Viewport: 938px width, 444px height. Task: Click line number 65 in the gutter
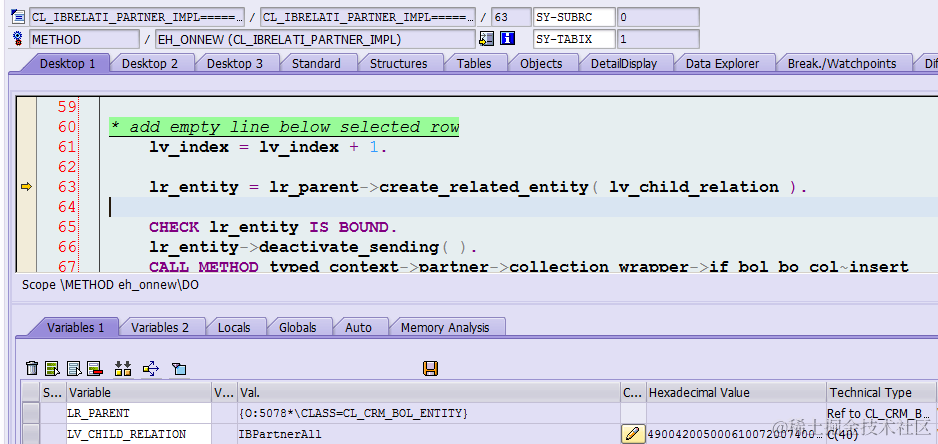pos(67,227)
